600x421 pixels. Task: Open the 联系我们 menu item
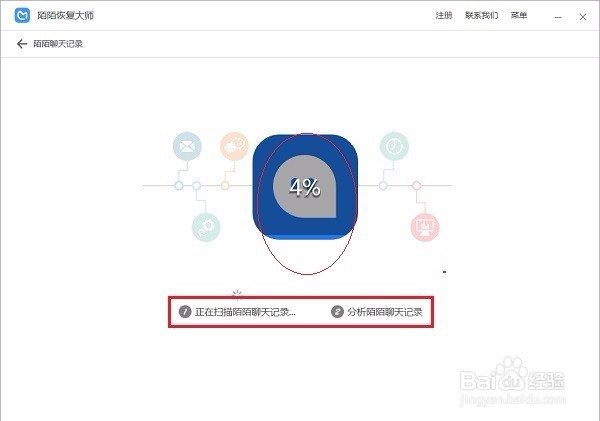coord(481,15)
